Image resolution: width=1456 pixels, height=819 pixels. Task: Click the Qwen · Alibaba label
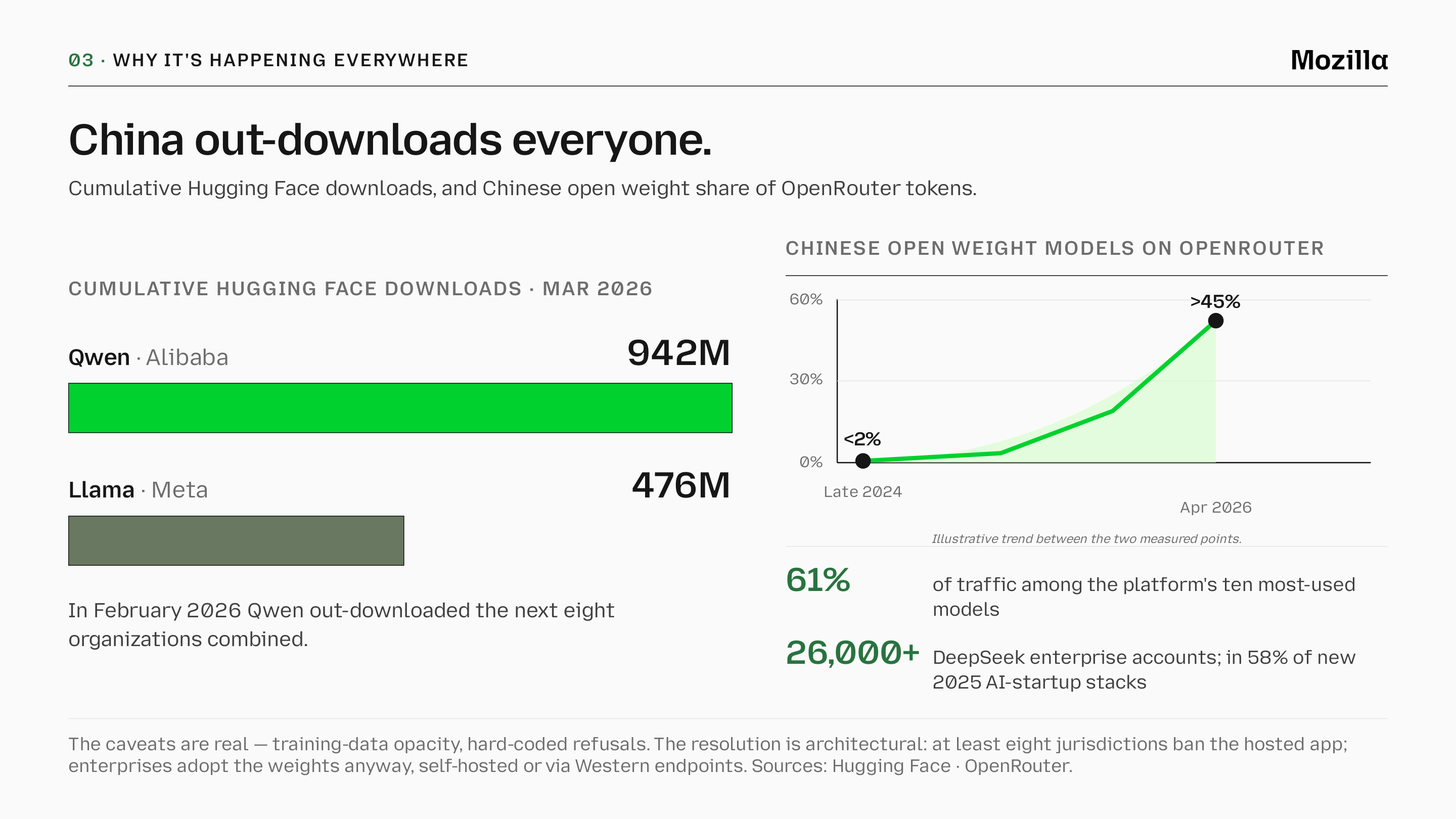coord(148,357)
